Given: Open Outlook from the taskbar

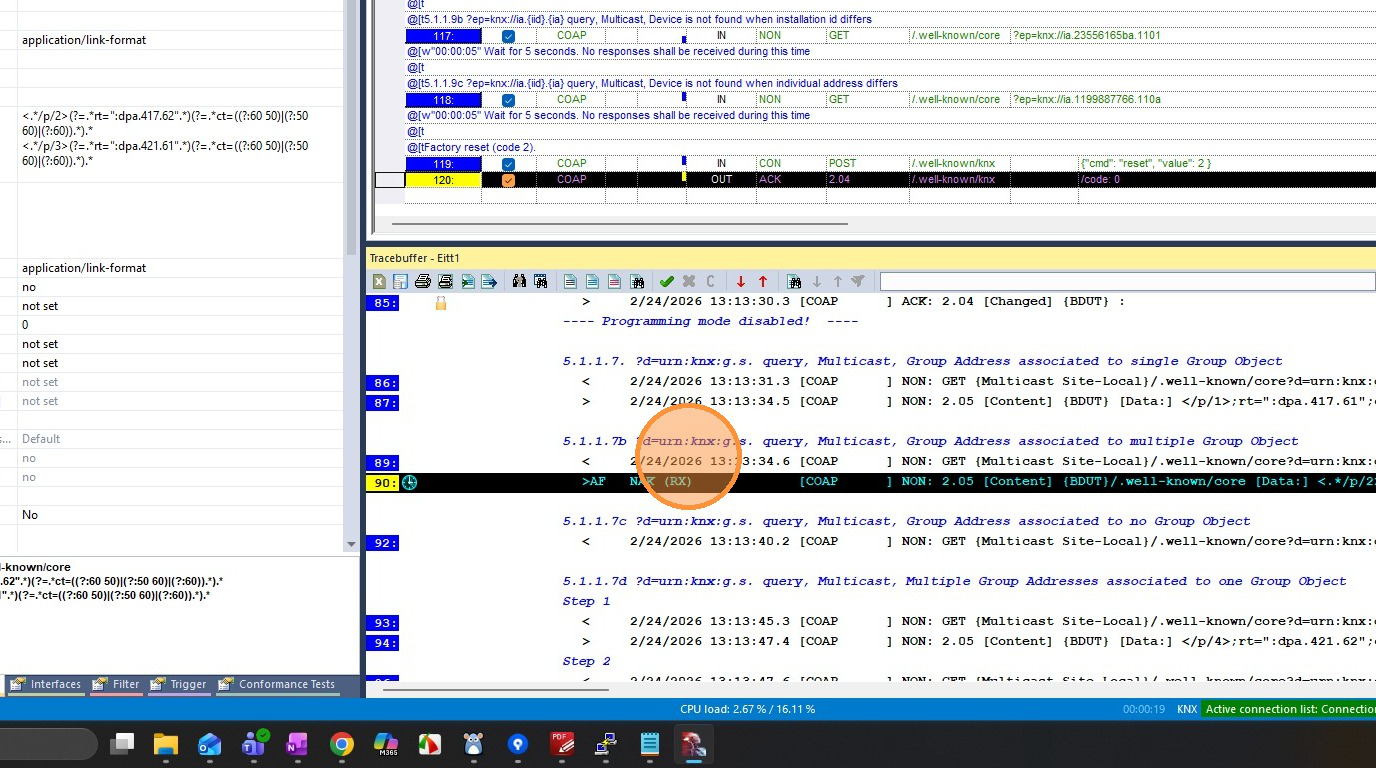Looking at the screenshot, I should pyautogui.click(x=210, y=744).
